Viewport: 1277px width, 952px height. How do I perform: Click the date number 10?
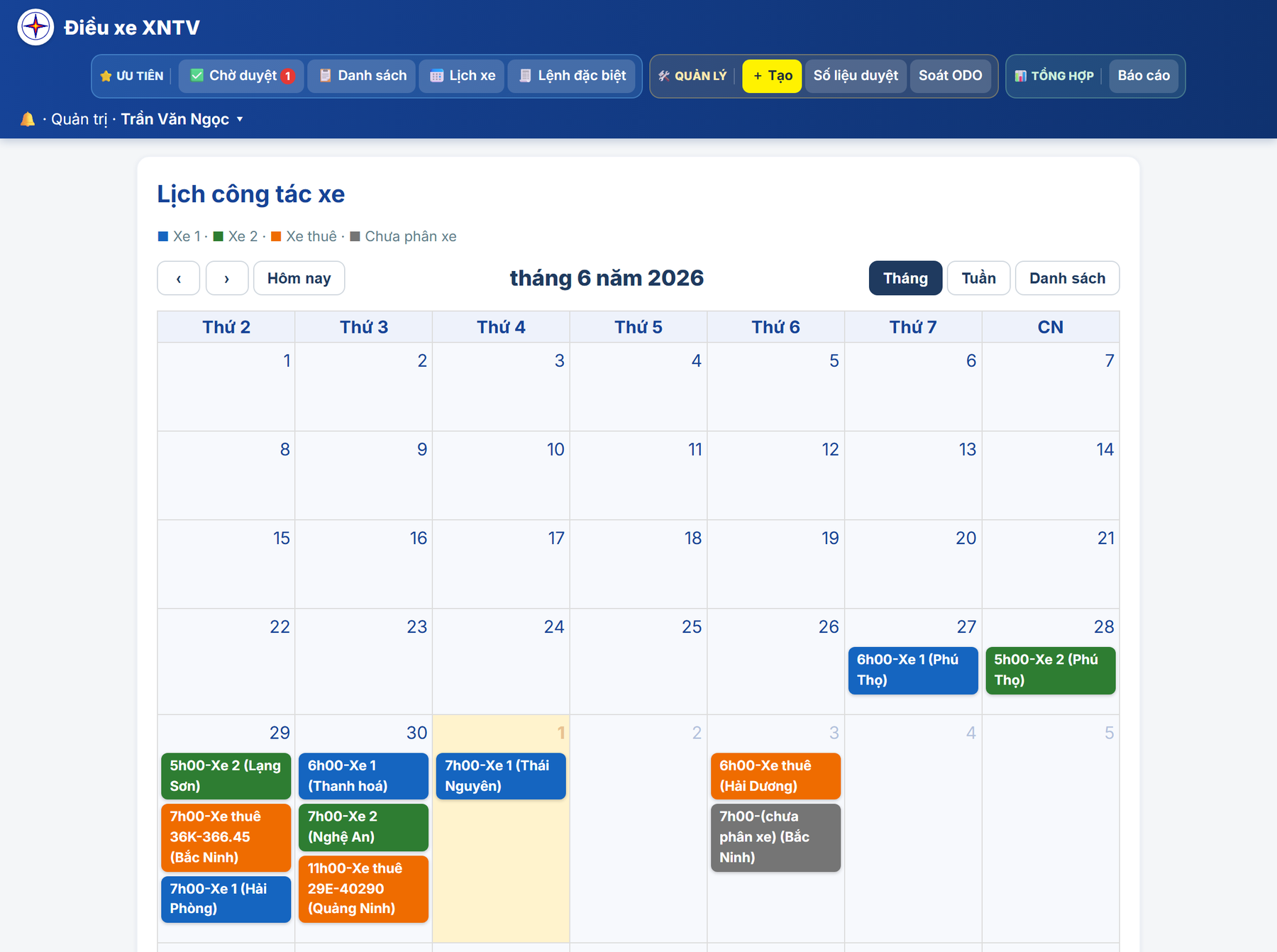pyautogui.click(x=555, y=450)
